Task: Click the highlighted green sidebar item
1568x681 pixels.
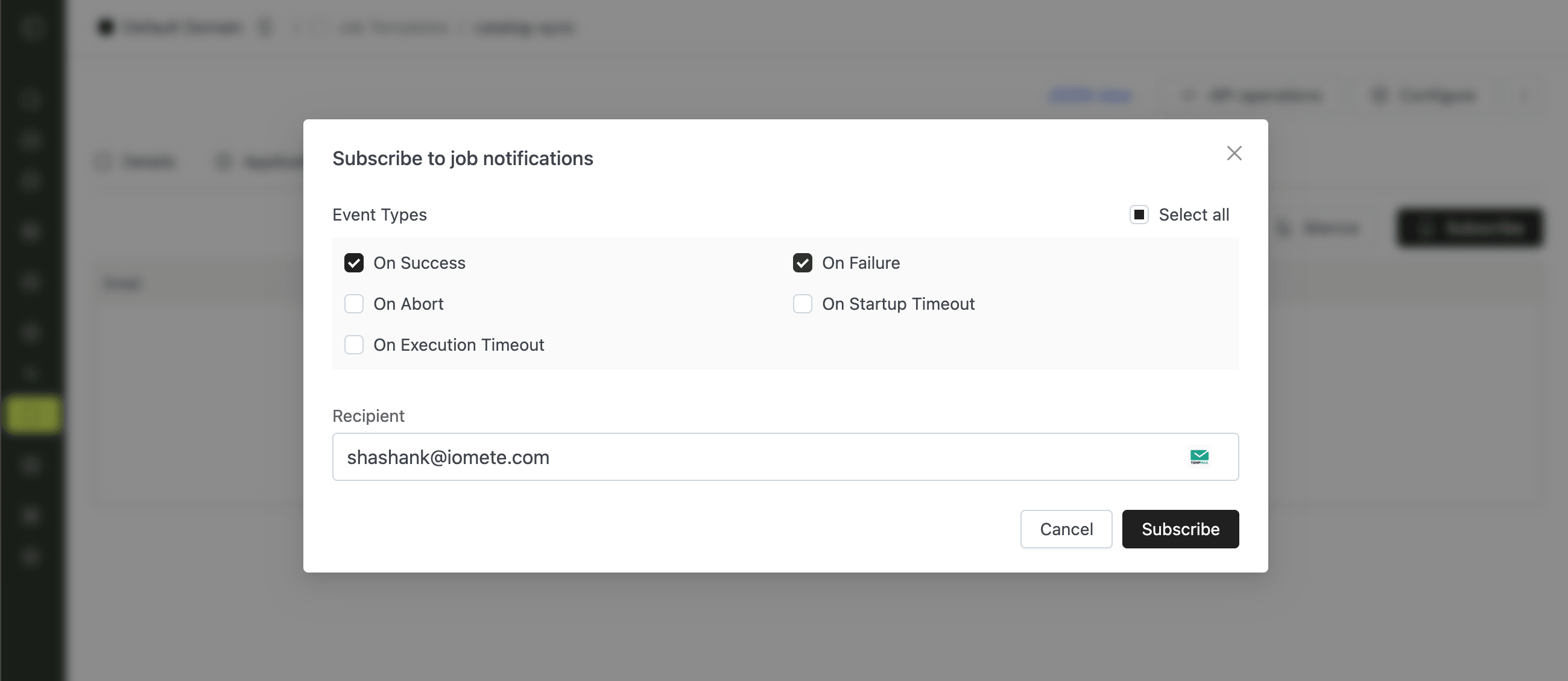Action: point(33,415)
